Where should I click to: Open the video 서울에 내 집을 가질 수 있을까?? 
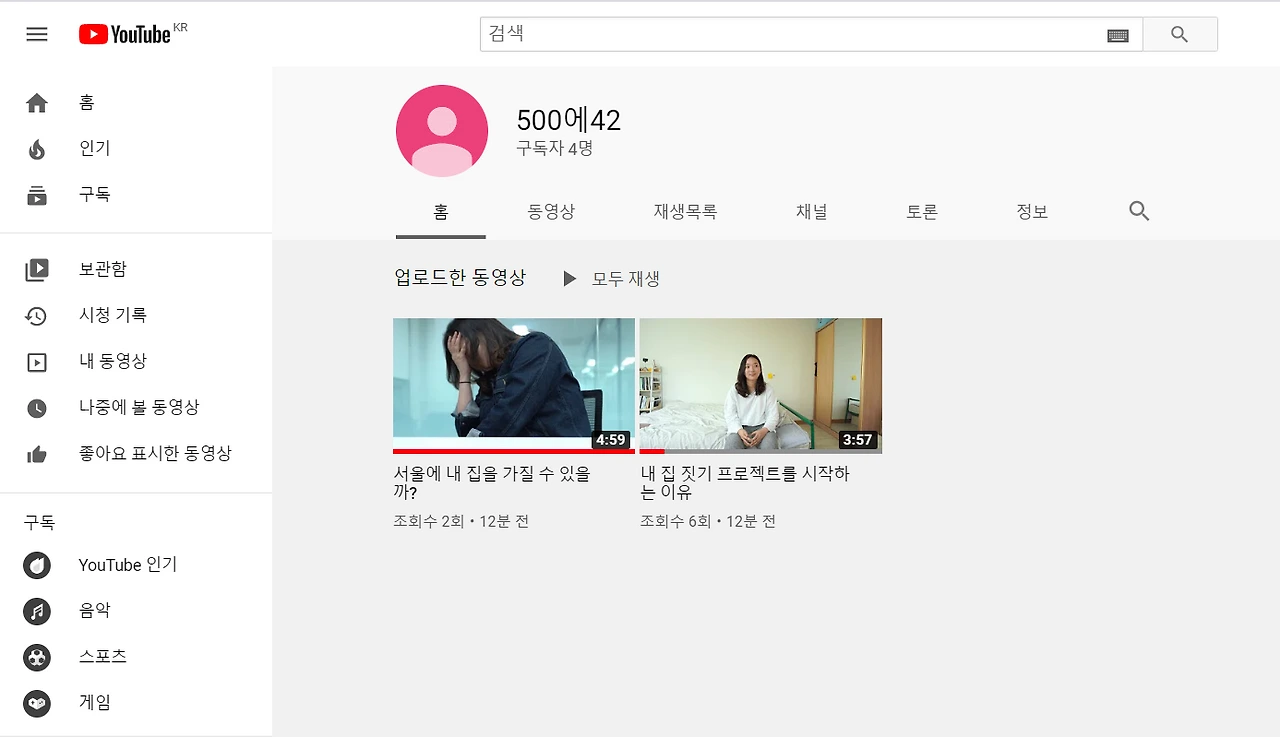[513, 385]
